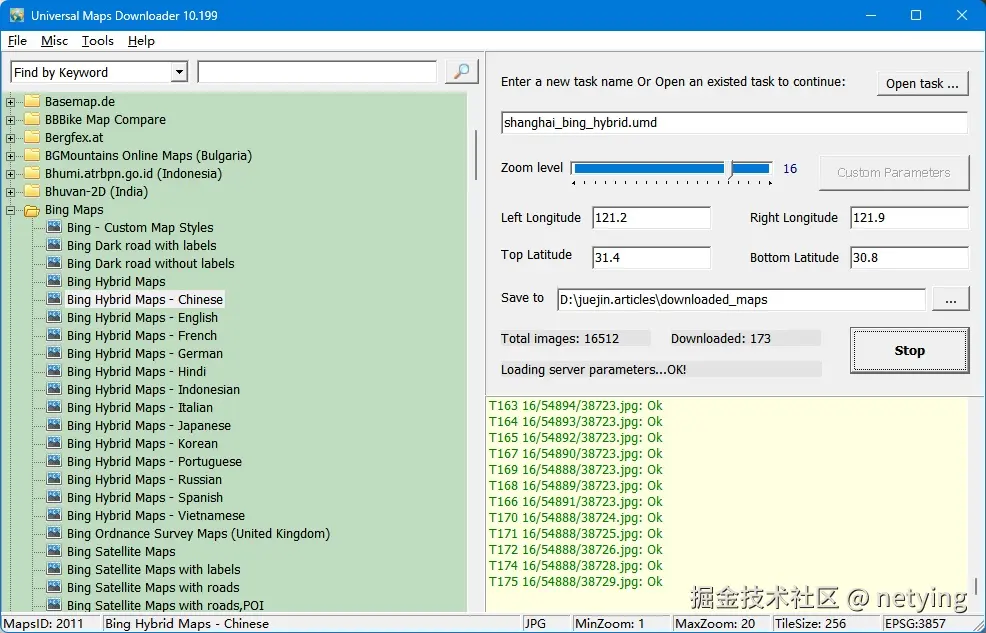The width and height of the screenshot is (986, 633).
Task: Click the Right Longitude field
Action: (909, 217)
